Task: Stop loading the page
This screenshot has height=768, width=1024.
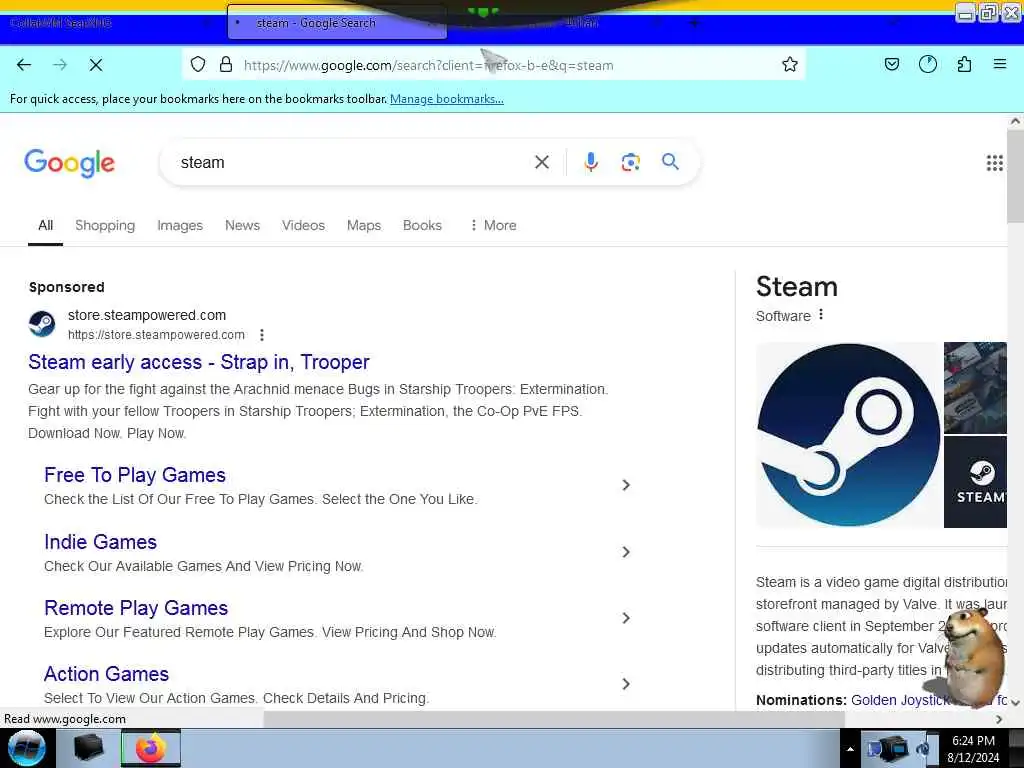Action: (x=95, y=65)
